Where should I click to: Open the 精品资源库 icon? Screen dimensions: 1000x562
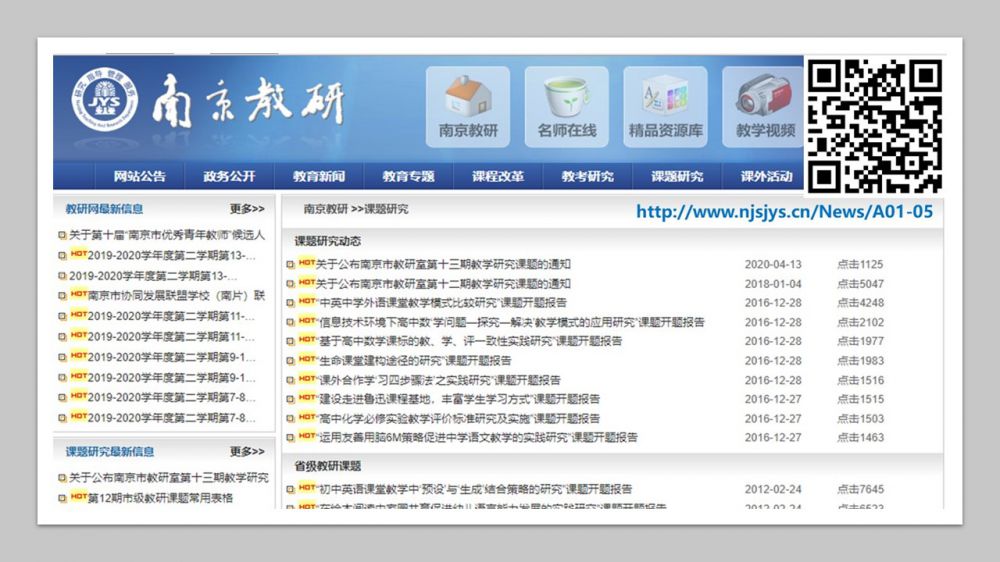tap(665, 97)
